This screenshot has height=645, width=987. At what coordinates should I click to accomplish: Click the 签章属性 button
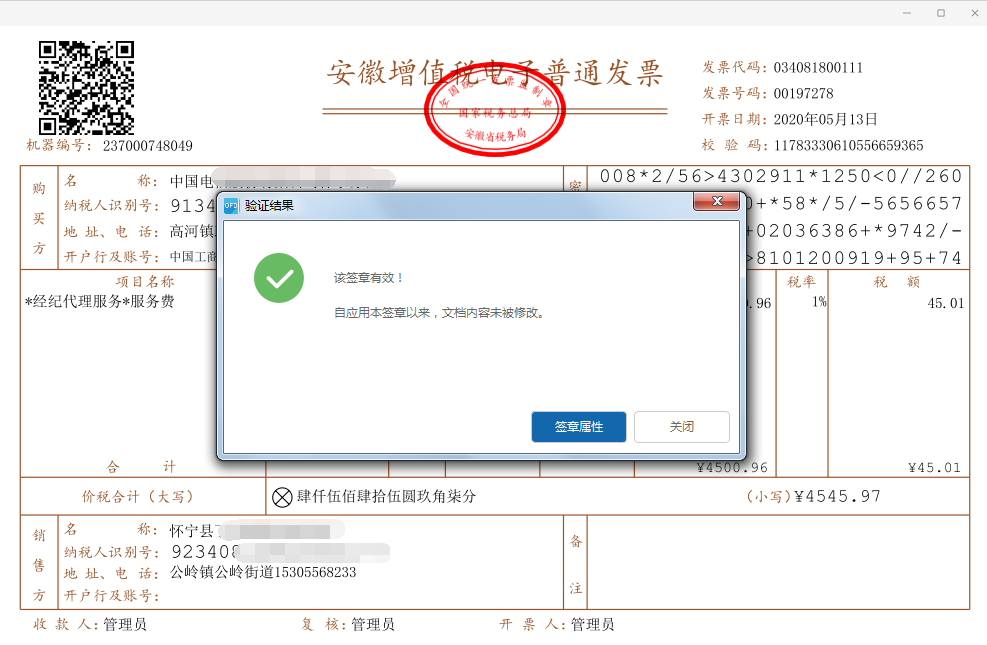tap(578, 427)
